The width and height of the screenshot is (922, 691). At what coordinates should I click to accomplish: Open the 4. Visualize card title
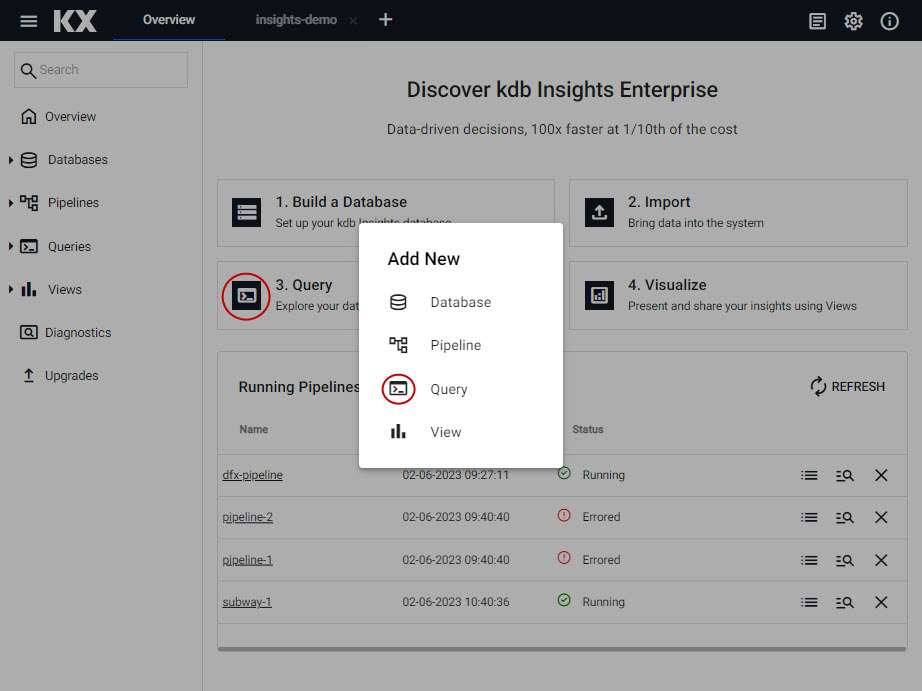[667, 285]
